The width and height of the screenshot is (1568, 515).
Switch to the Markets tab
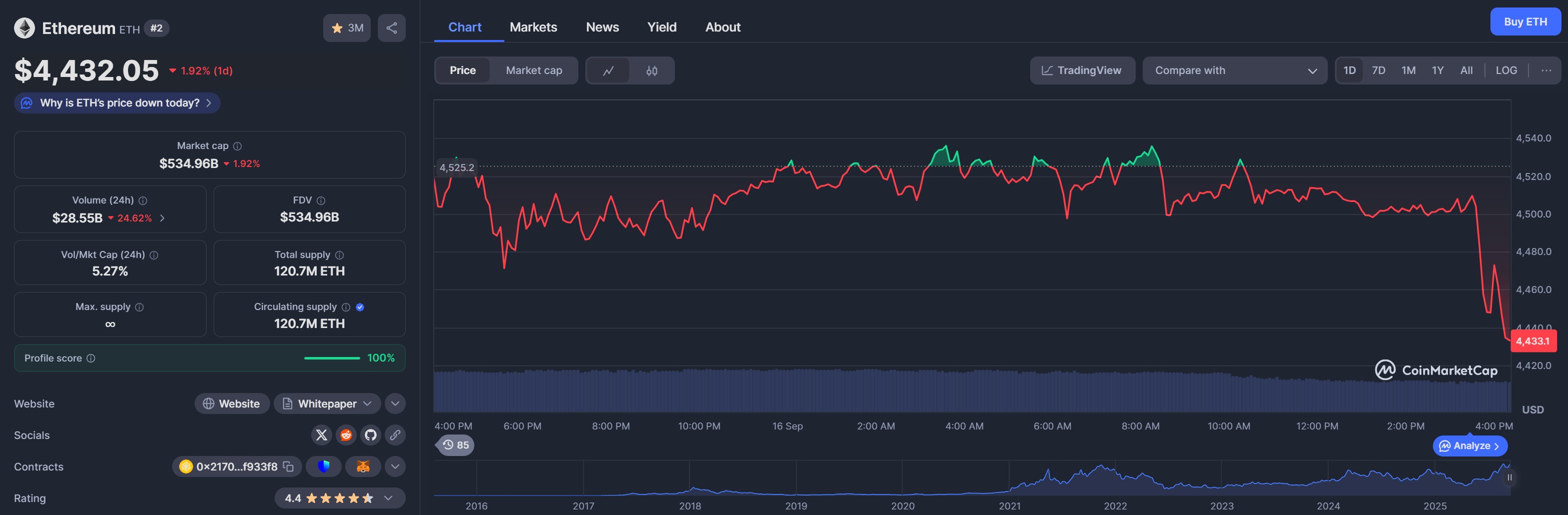click(x=533, y=27)
